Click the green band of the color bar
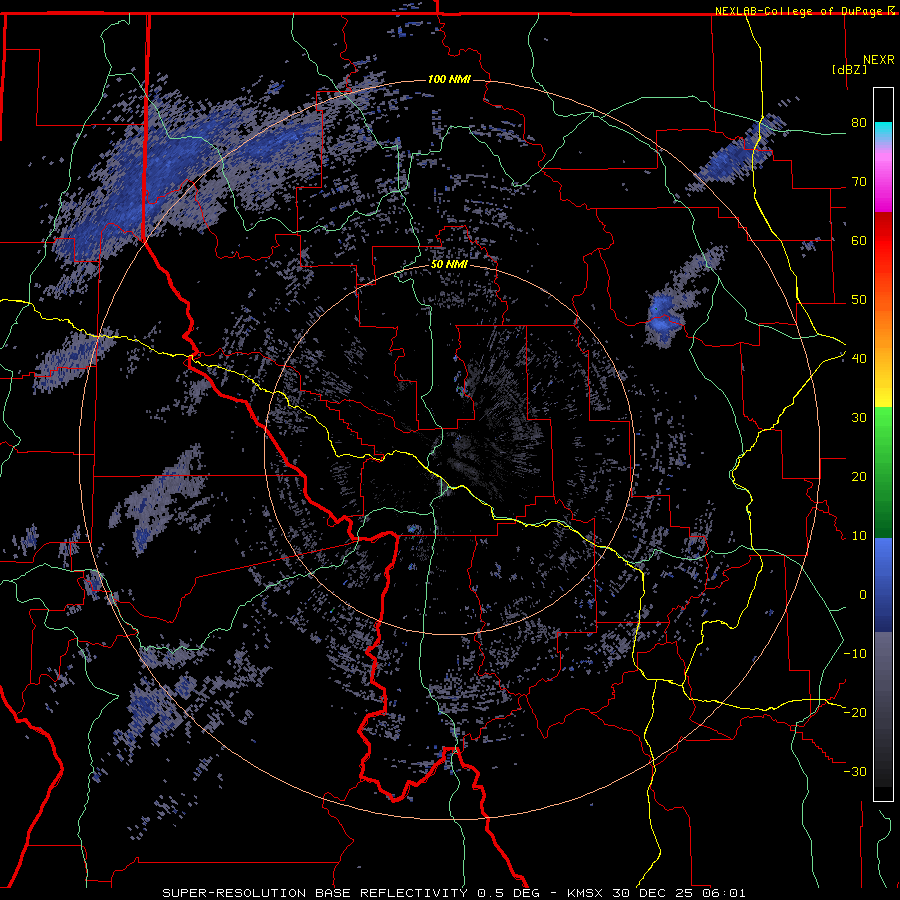The width and height of the screenshot is (900, 900). click(883, 472)
